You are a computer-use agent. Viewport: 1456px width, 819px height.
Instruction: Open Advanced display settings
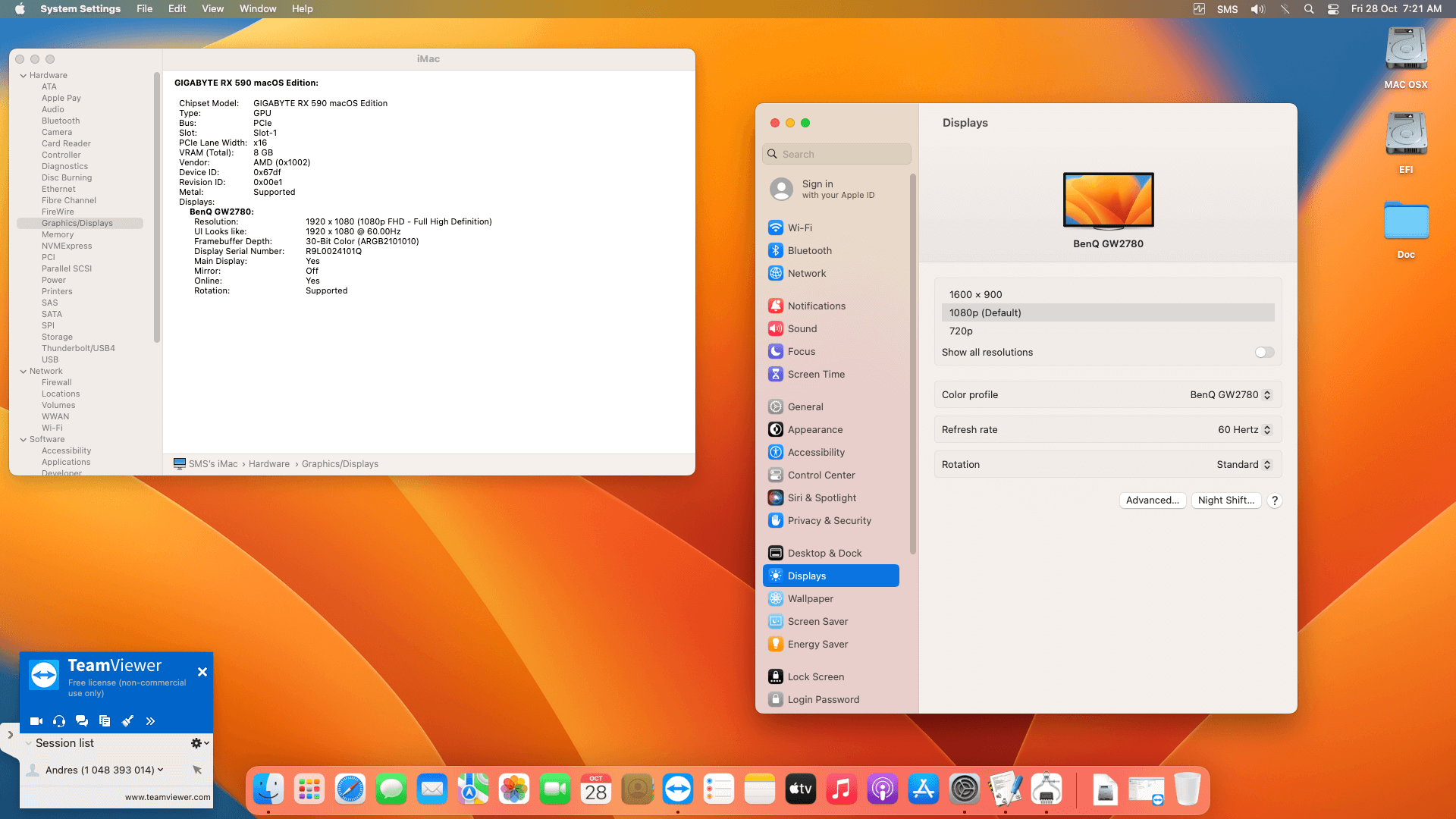pyautogui.click(x=1153, y=500)
